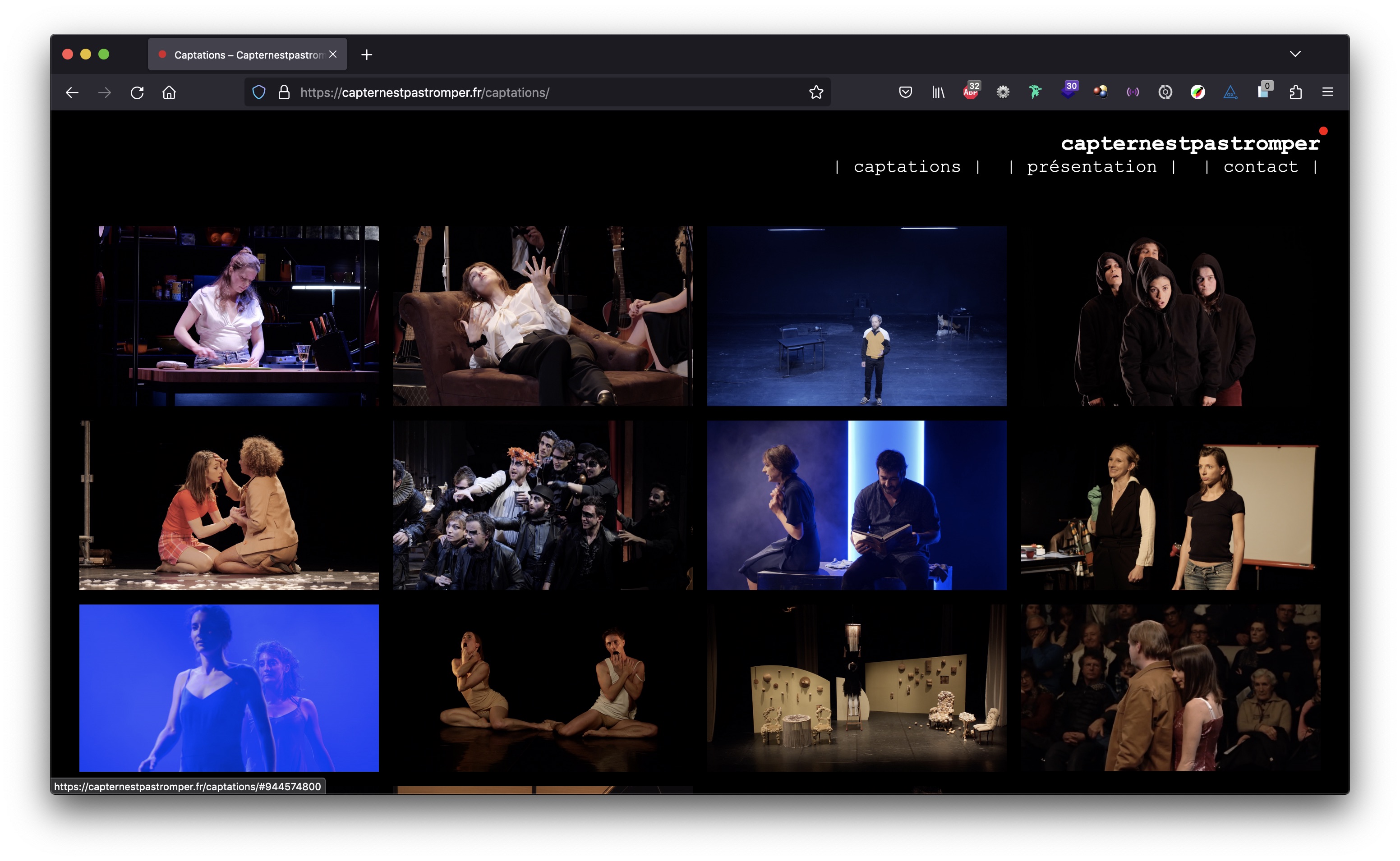Open thumbnail of dancers in blue light

(x=229, y=688)
